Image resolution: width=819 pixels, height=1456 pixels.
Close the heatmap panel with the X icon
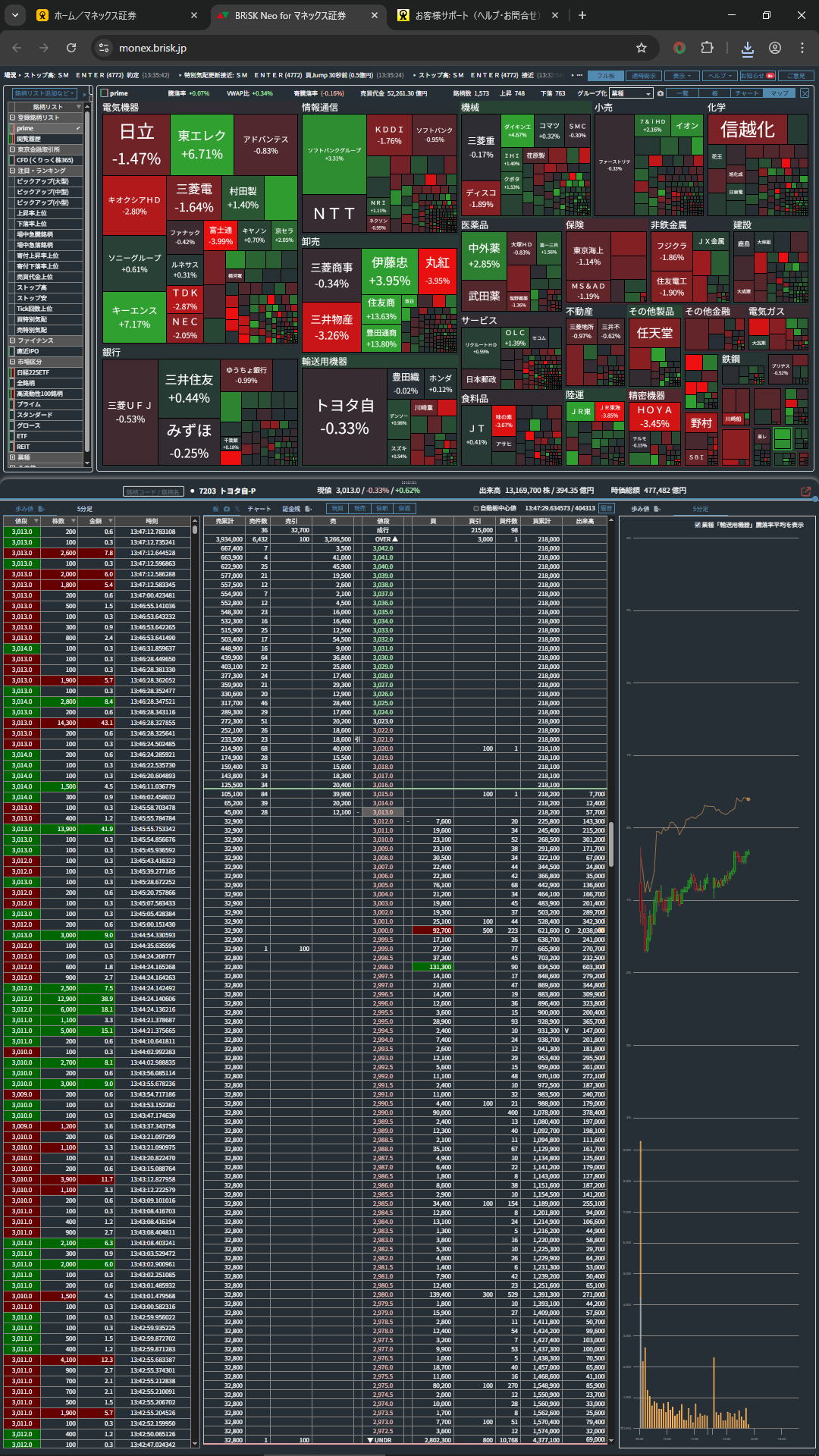tap(805, 93)
